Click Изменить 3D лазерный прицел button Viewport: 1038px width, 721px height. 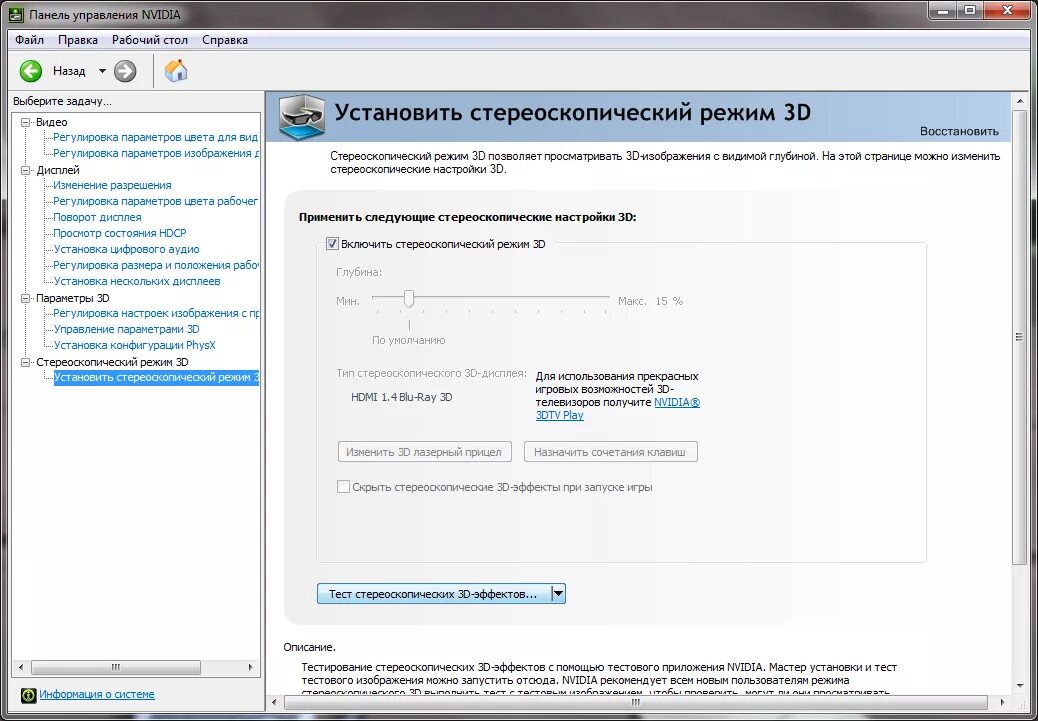[x=424, y=452]
